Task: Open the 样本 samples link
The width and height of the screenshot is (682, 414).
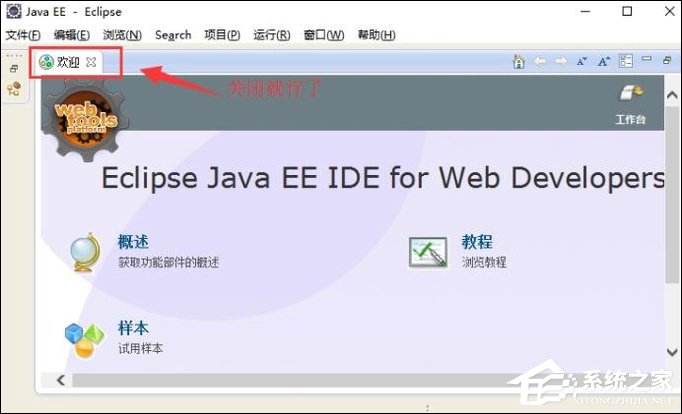Action: [133, 328]
